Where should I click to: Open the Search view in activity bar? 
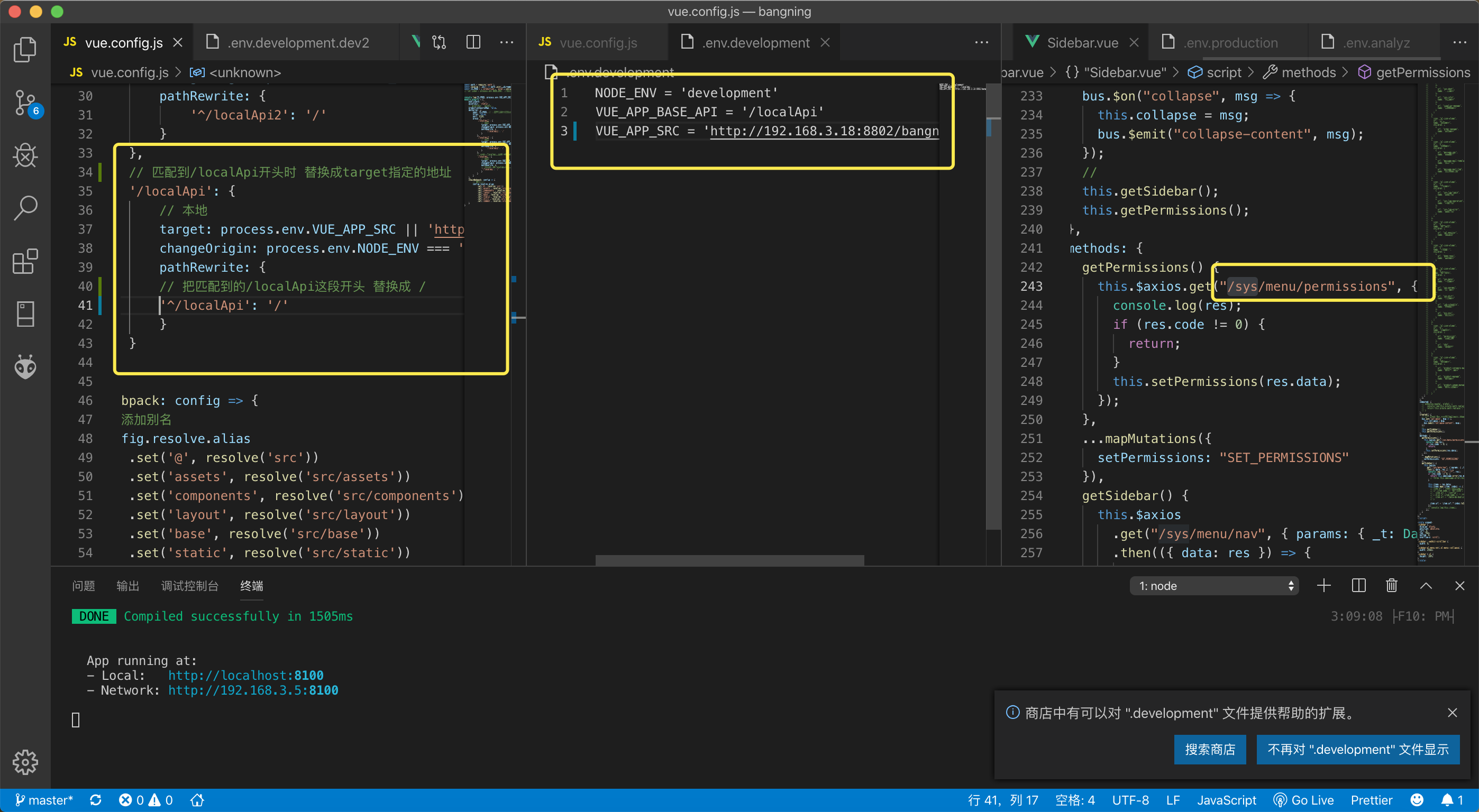click(25, 208)
